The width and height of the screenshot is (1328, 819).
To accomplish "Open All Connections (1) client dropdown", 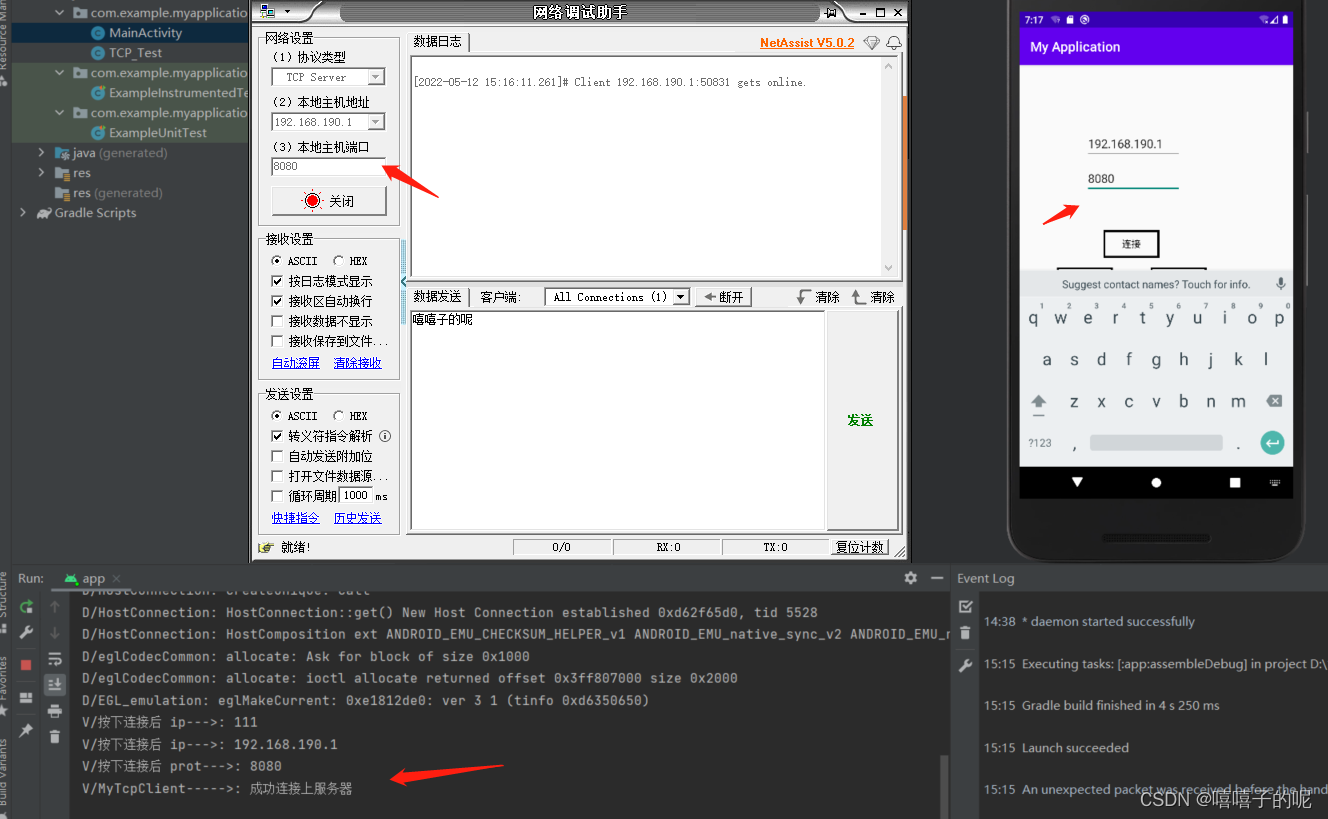I will [x=681, y=297].
